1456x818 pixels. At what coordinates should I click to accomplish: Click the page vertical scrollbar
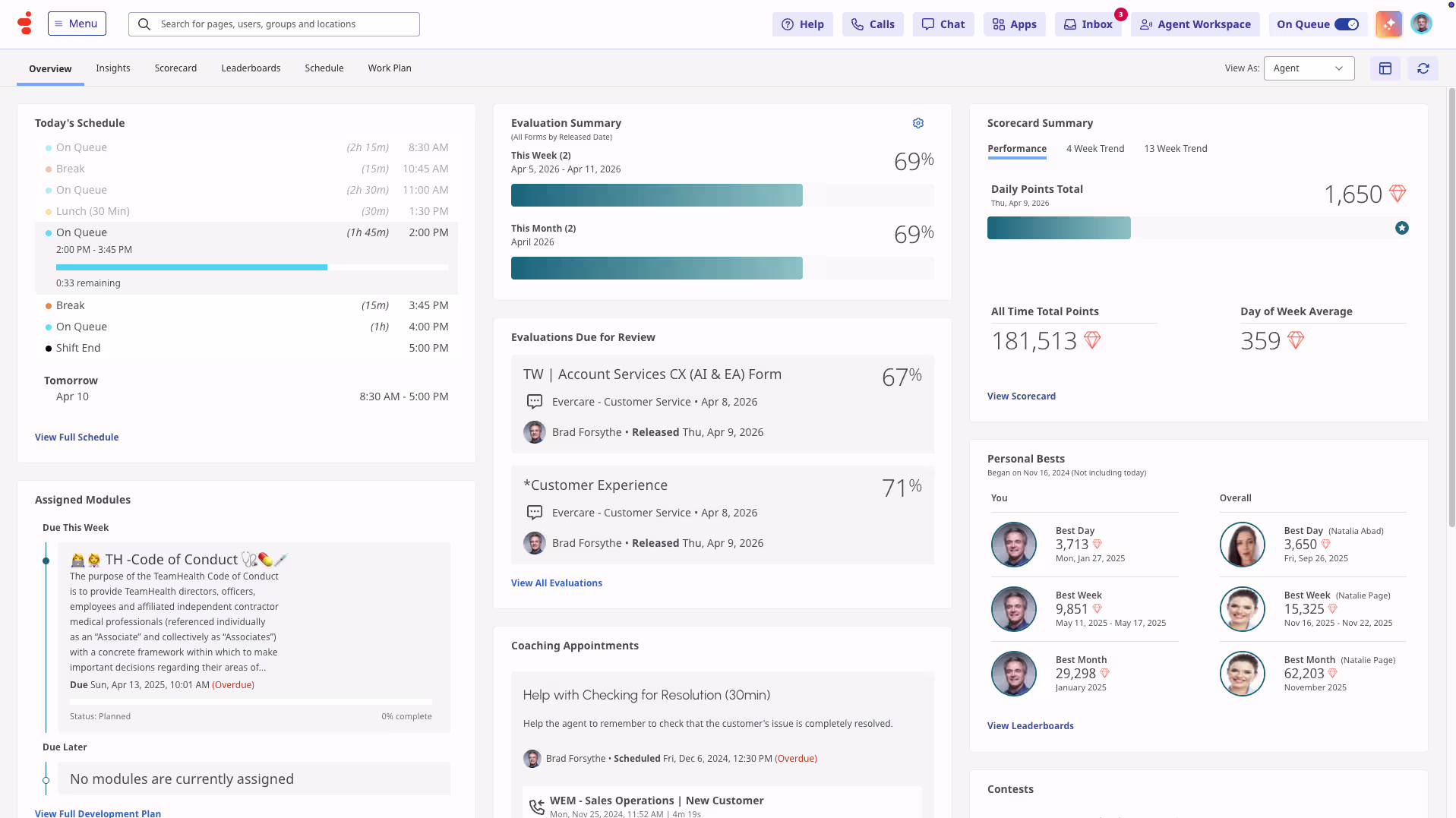click(x=1451, y=308)
